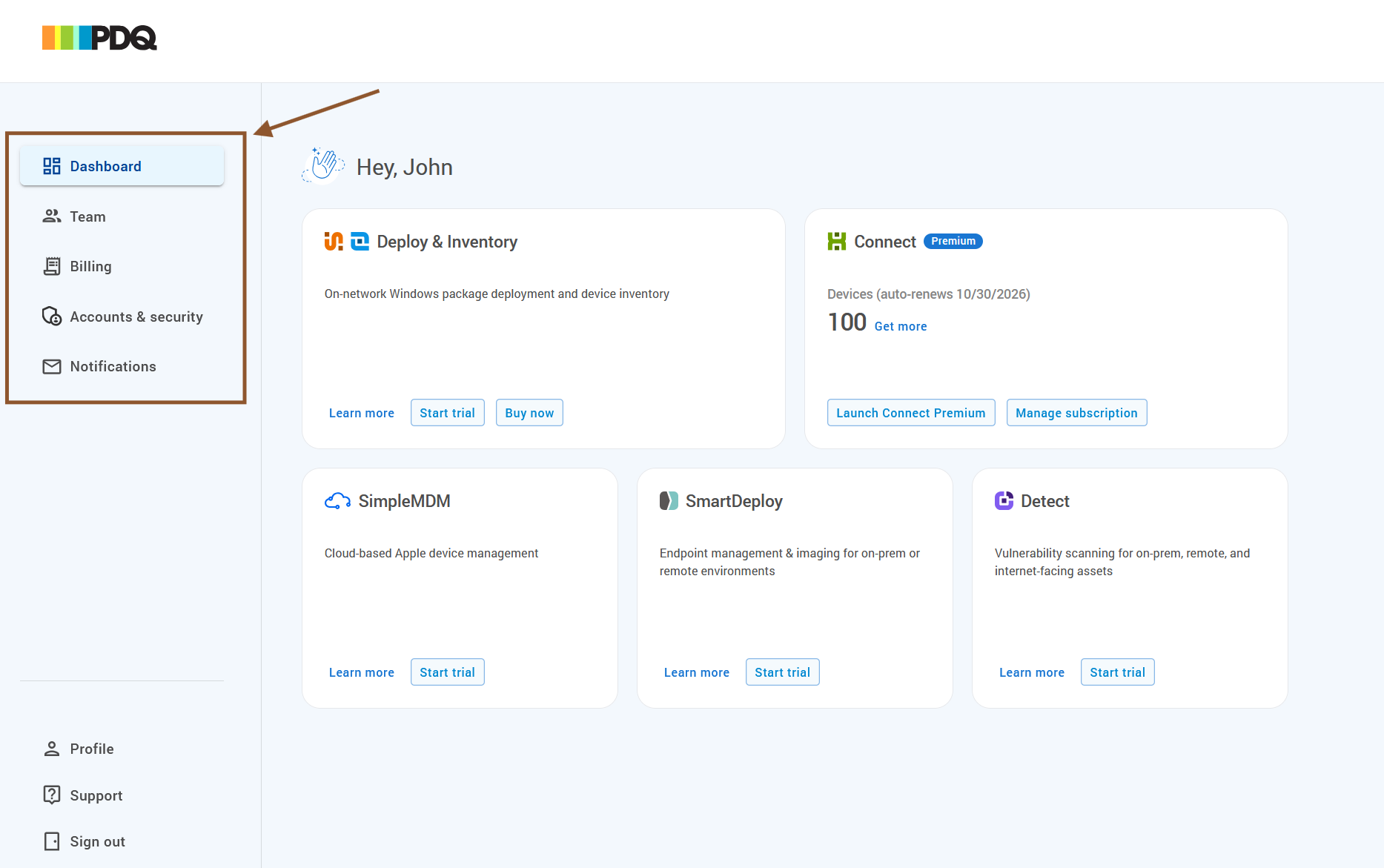Screen dimensions: 1384x868
Task: Click Buy now for Deploy & Inventory
Action: 529,413
